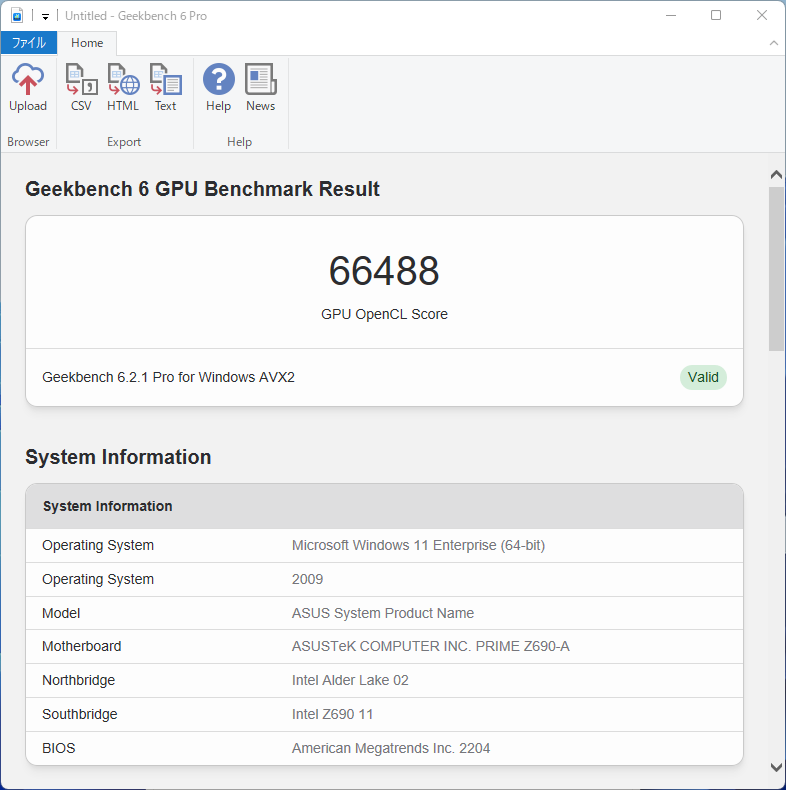Click the 66488 GPU OpenCL score
The image size is (786, 790).
point(384,271)
